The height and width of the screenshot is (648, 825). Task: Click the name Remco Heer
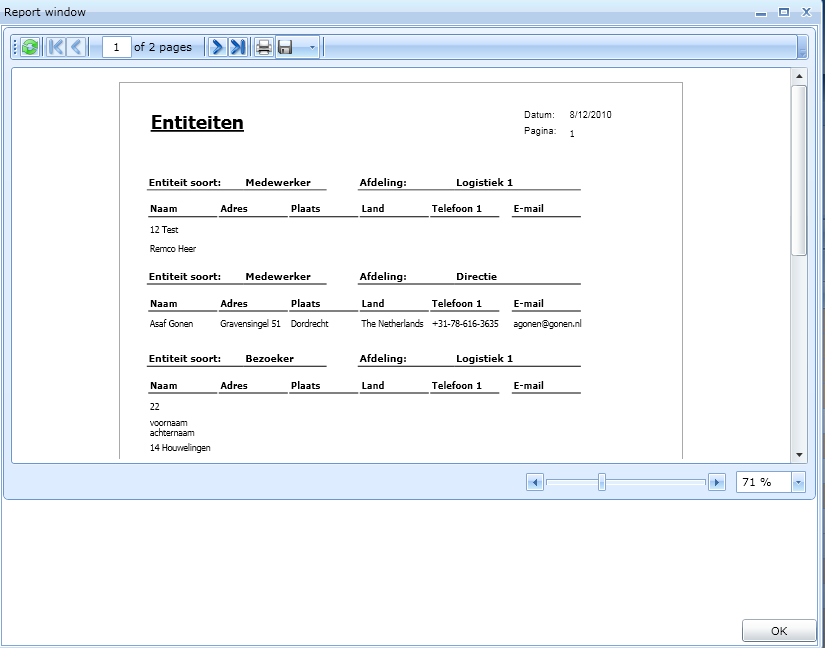[x=173, y=249]
